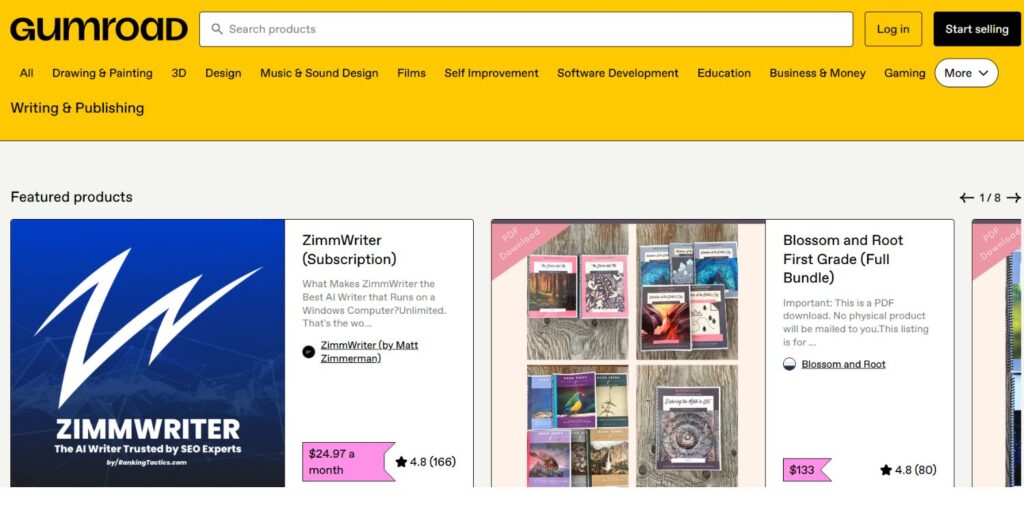This screenshot has height=524, width=1024.
Task: Go to next featured products page
Action: click(x=1014, y=197)
